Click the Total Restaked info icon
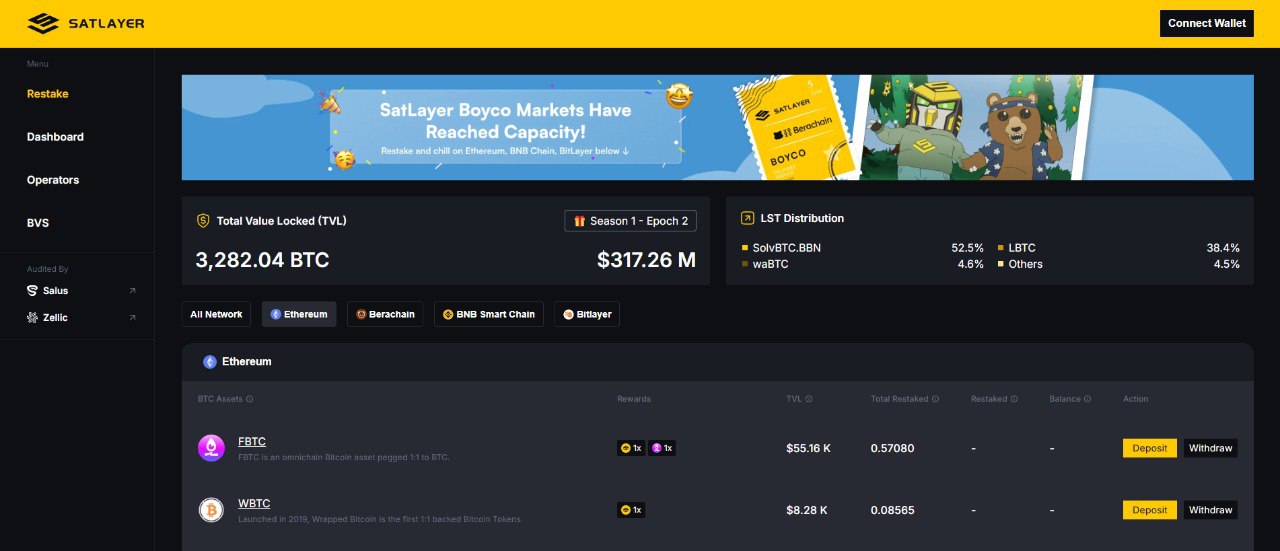 (936, 399)
